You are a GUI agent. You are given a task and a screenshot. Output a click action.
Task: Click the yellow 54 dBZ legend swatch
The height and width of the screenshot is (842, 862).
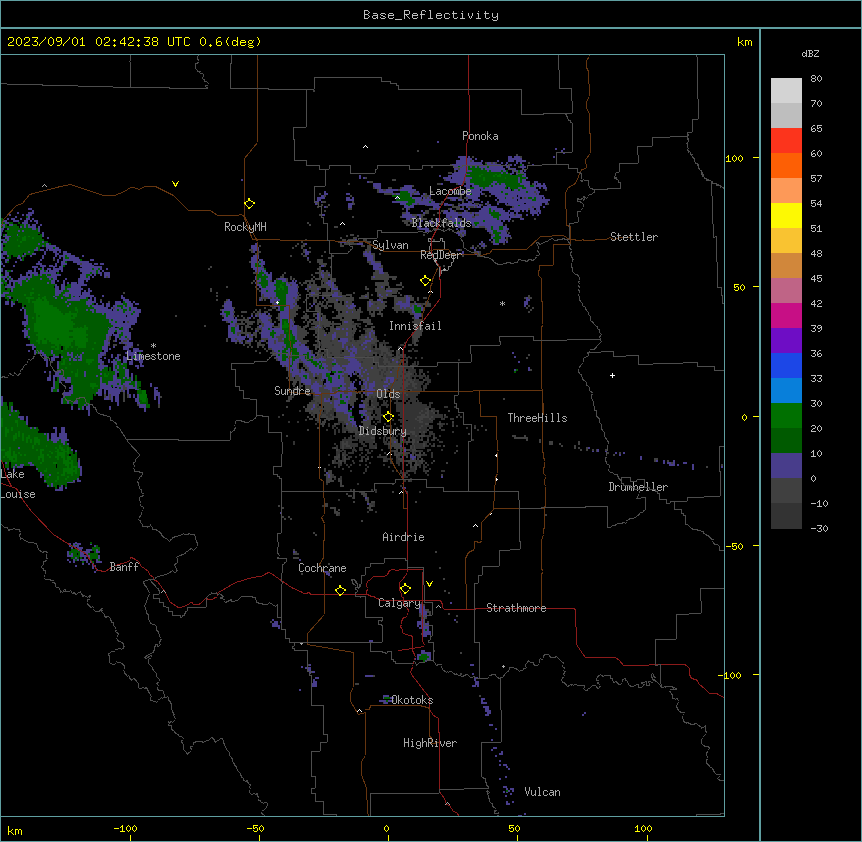click(x=786, y=215)
